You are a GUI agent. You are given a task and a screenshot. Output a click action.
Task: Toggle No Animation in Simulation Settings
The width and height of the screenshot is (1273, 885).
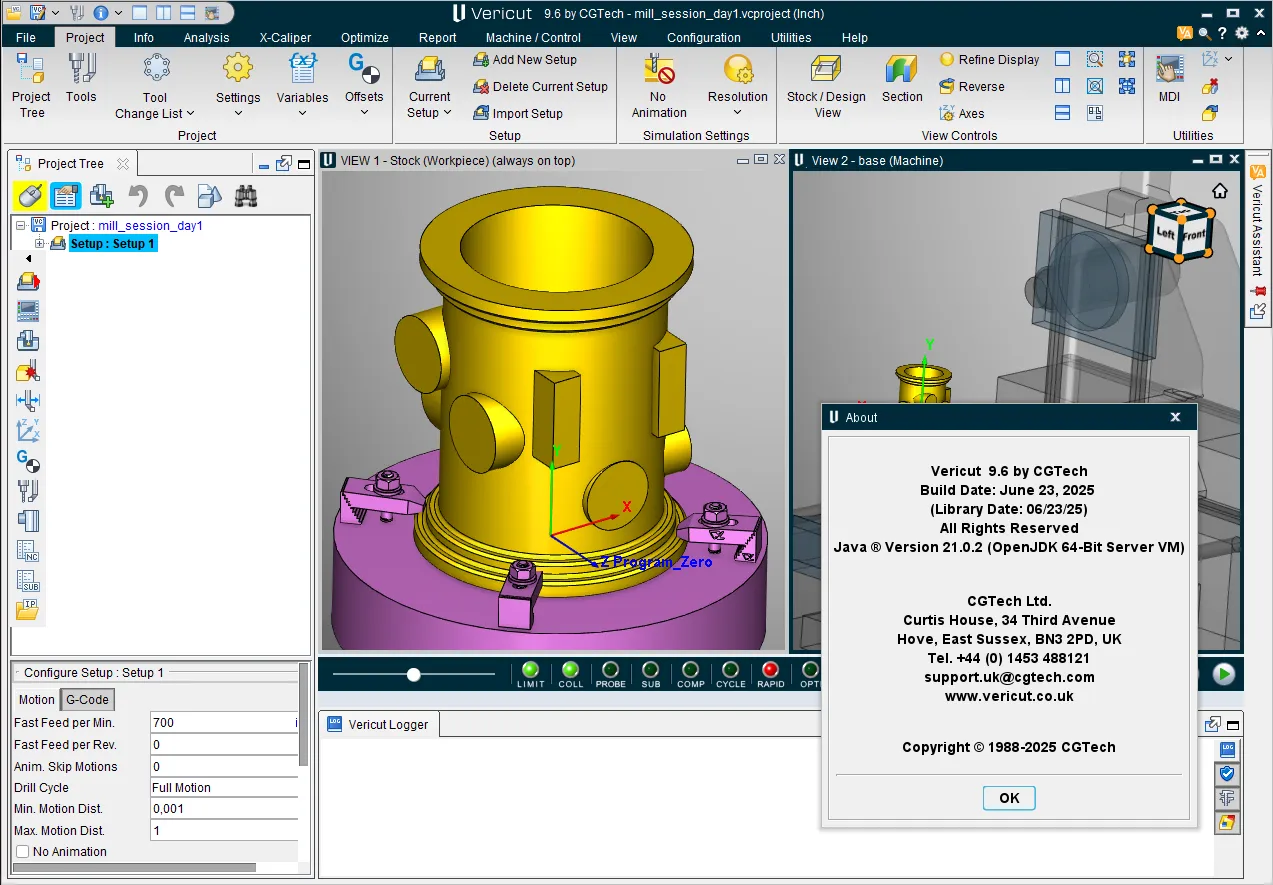point(659,86)
